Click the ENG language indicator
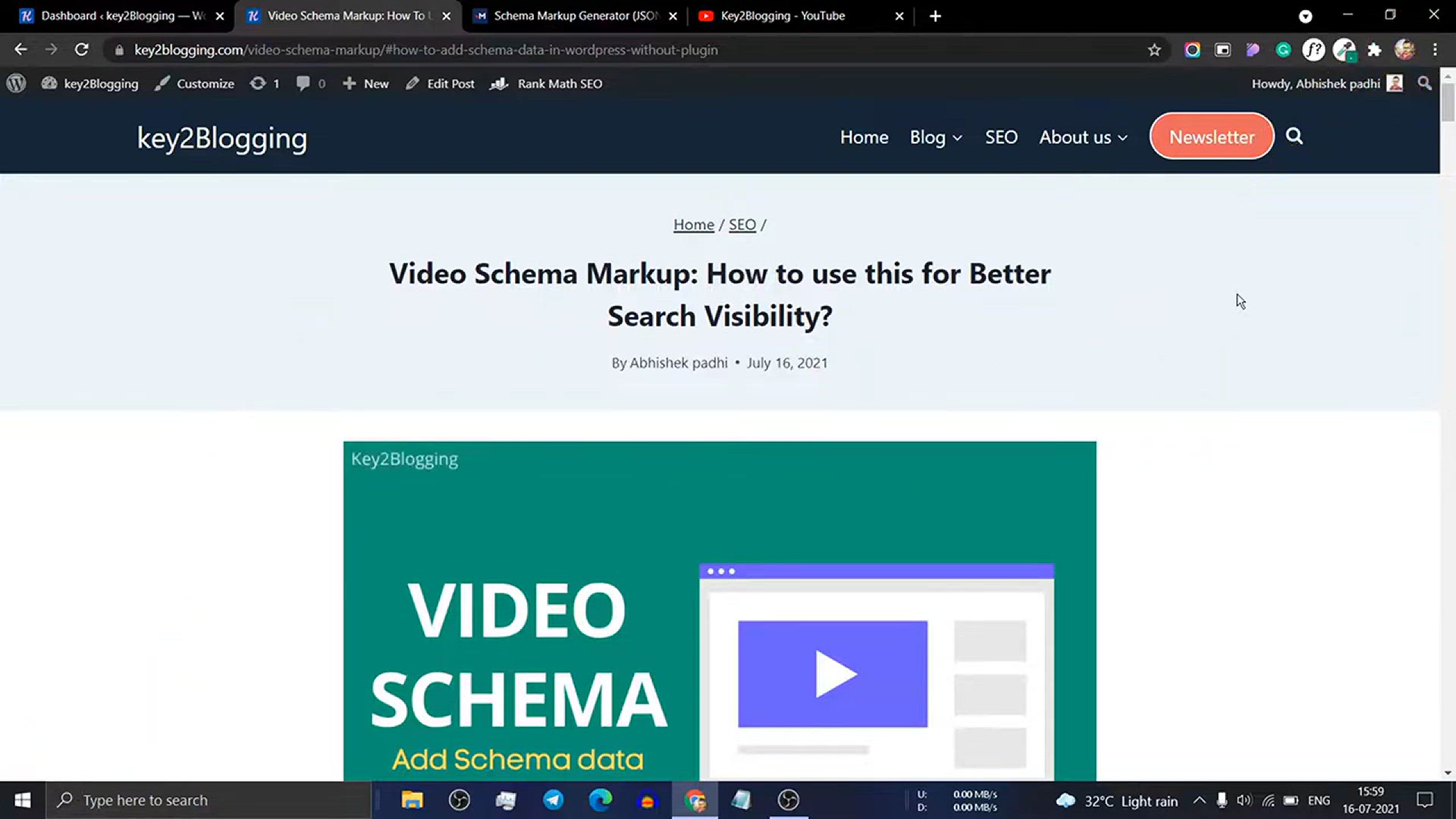This screenshot has width=1456, height=819. point(1319,800)
